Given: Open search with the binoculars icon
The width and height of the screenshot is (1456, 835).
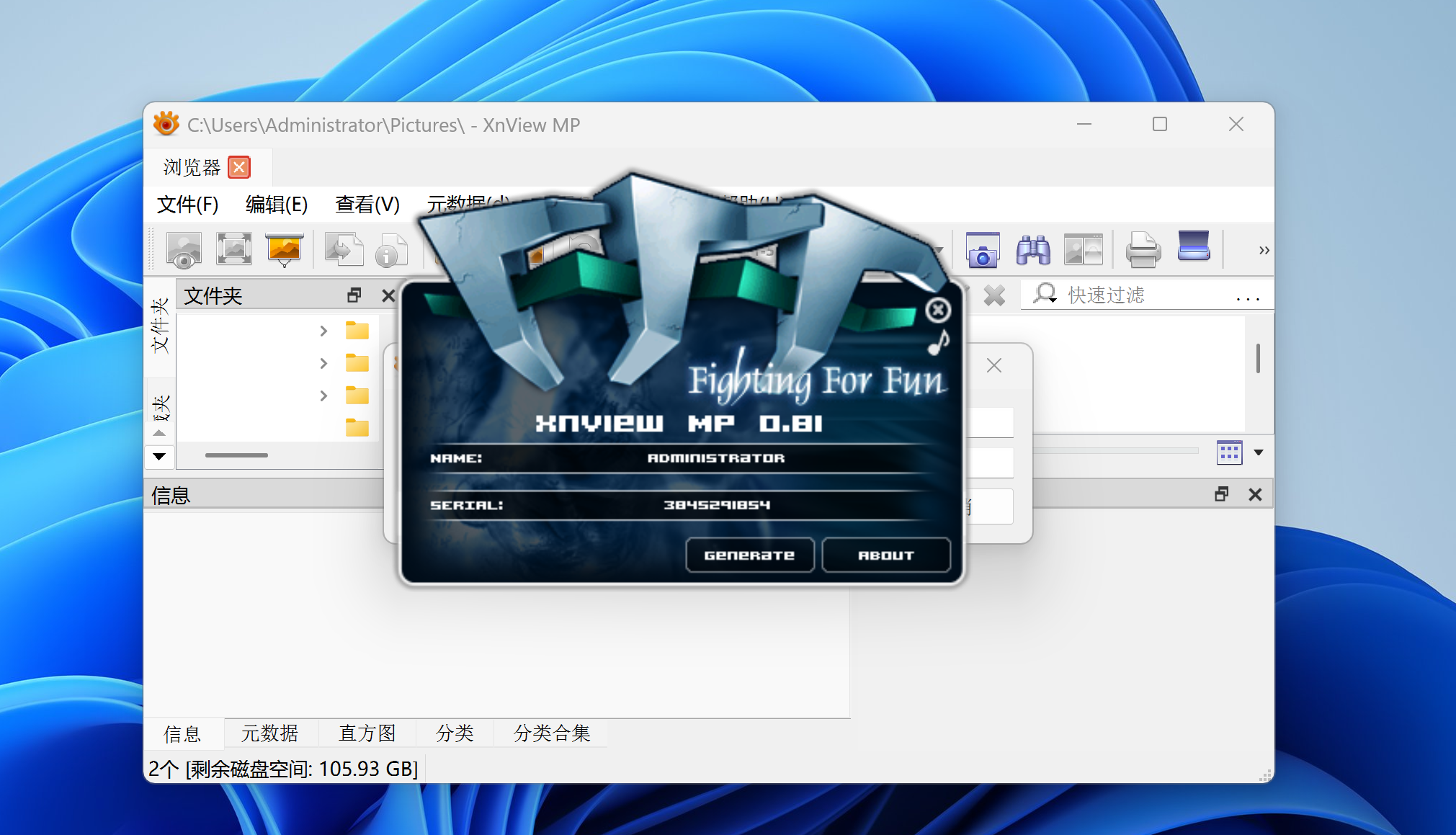Looking at the screenshot, I should click(x=1033, y=250).
